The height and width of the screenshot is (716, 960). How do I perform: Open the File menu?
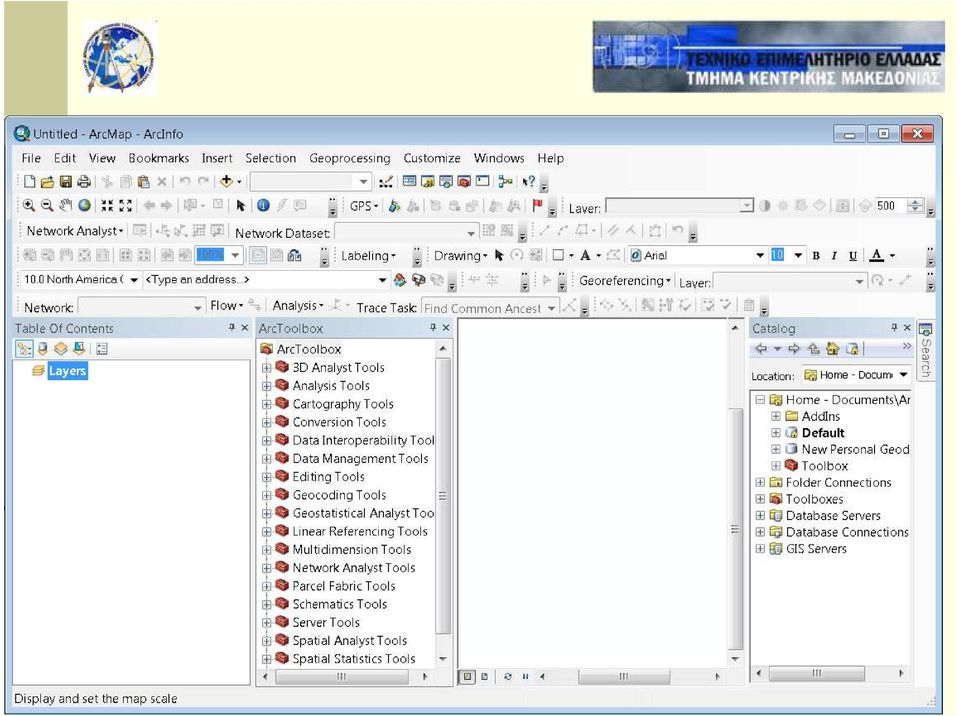[31, 158]
